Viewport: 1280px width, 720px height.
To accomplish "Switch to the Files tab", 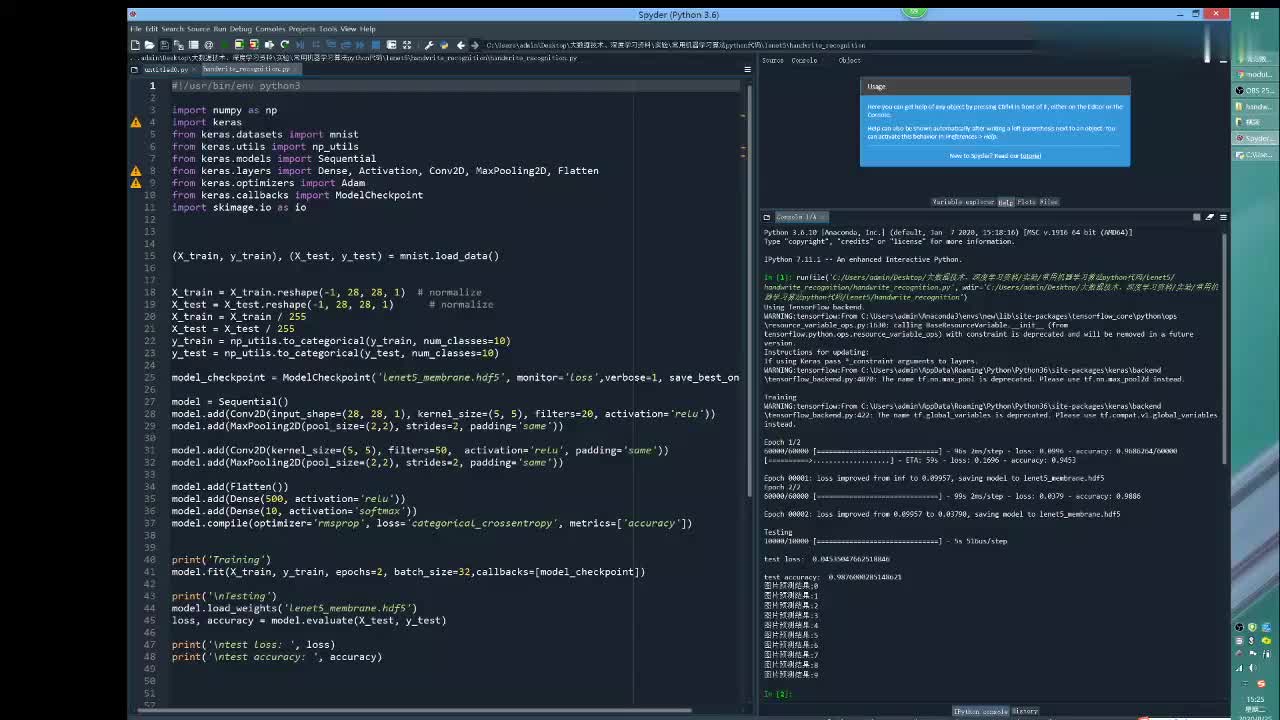I will pos(1048,202).
